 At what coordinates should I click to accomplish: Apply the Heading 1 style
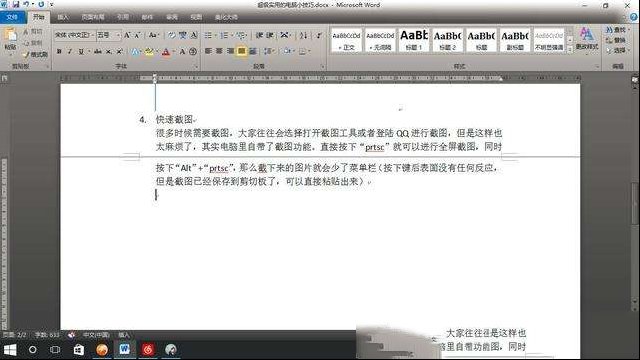413,40
